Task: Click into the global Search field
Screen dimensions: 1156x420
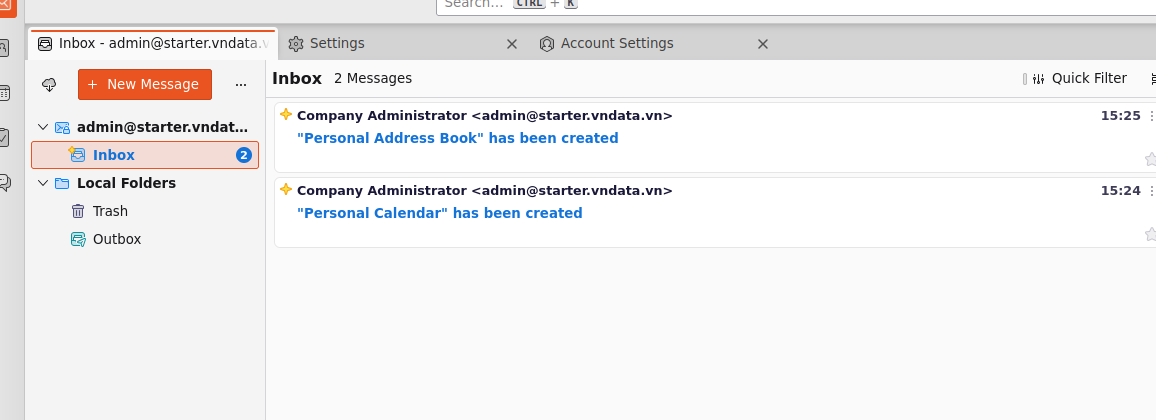Action: point(796,4)
